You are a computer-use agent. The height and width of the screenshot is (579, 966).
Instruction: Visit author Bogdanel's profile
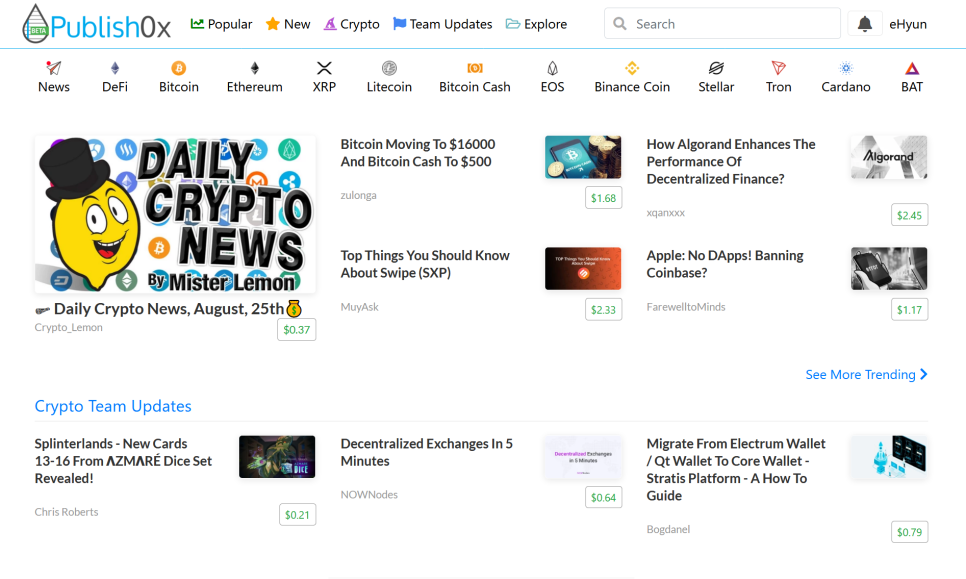tap(668, 529)
